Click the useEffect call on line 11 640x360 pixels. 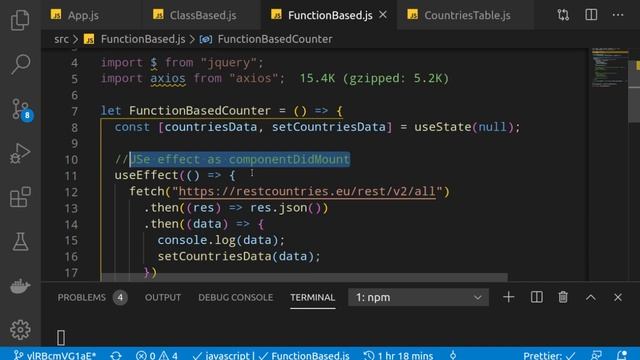[146, 176]
